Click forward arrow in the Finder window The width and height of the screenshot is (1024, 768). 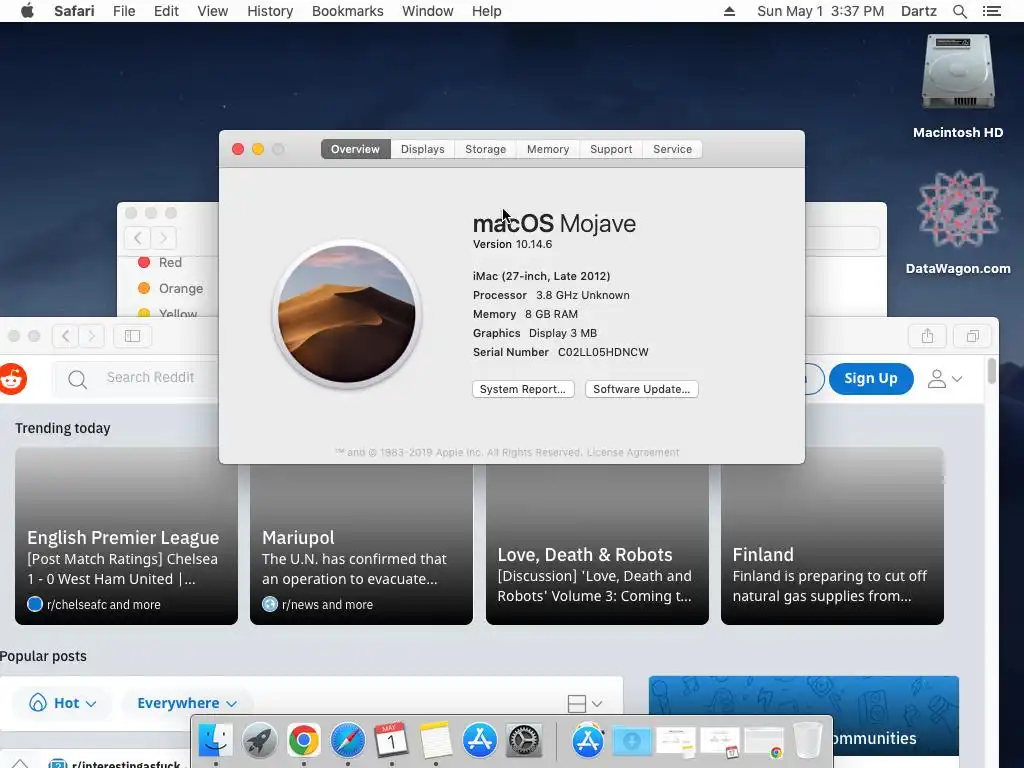(163, 238)
